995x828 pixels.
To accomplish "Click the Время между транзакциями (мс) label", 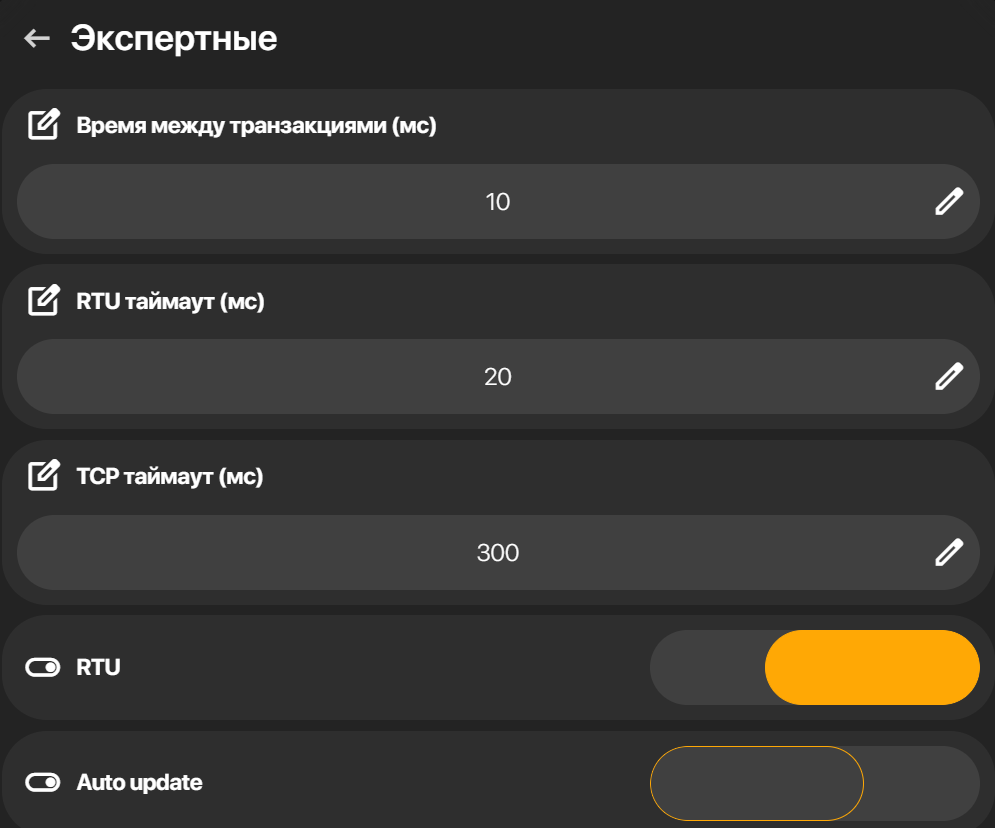I will 256,126.
